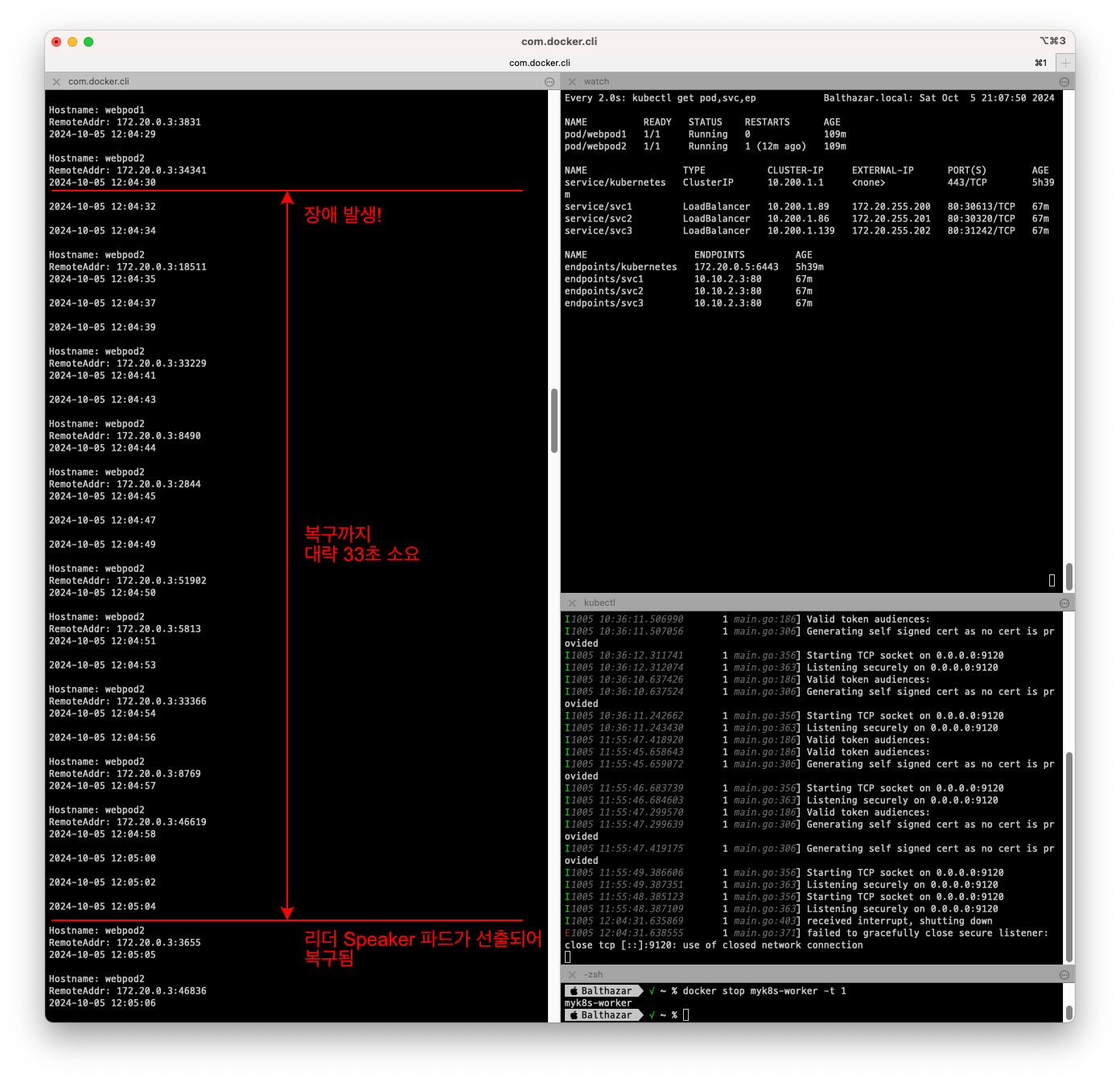Click 'close tcp [::]:9120' log line

714,945
